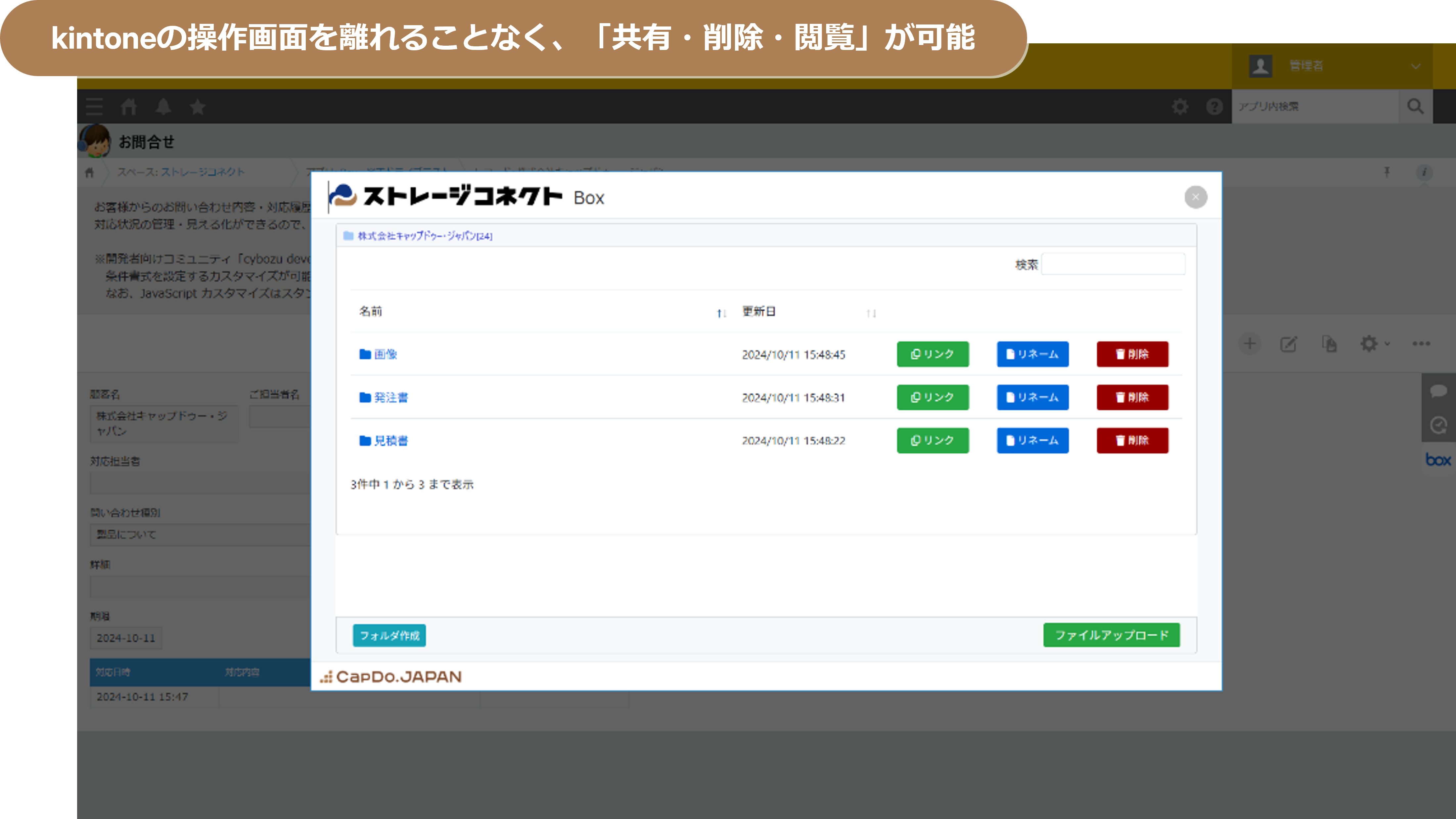The height and width of the screenshot is (819, 1456).
Task: Click the フォルダ作成 button
Action: (x=389, y=635)
